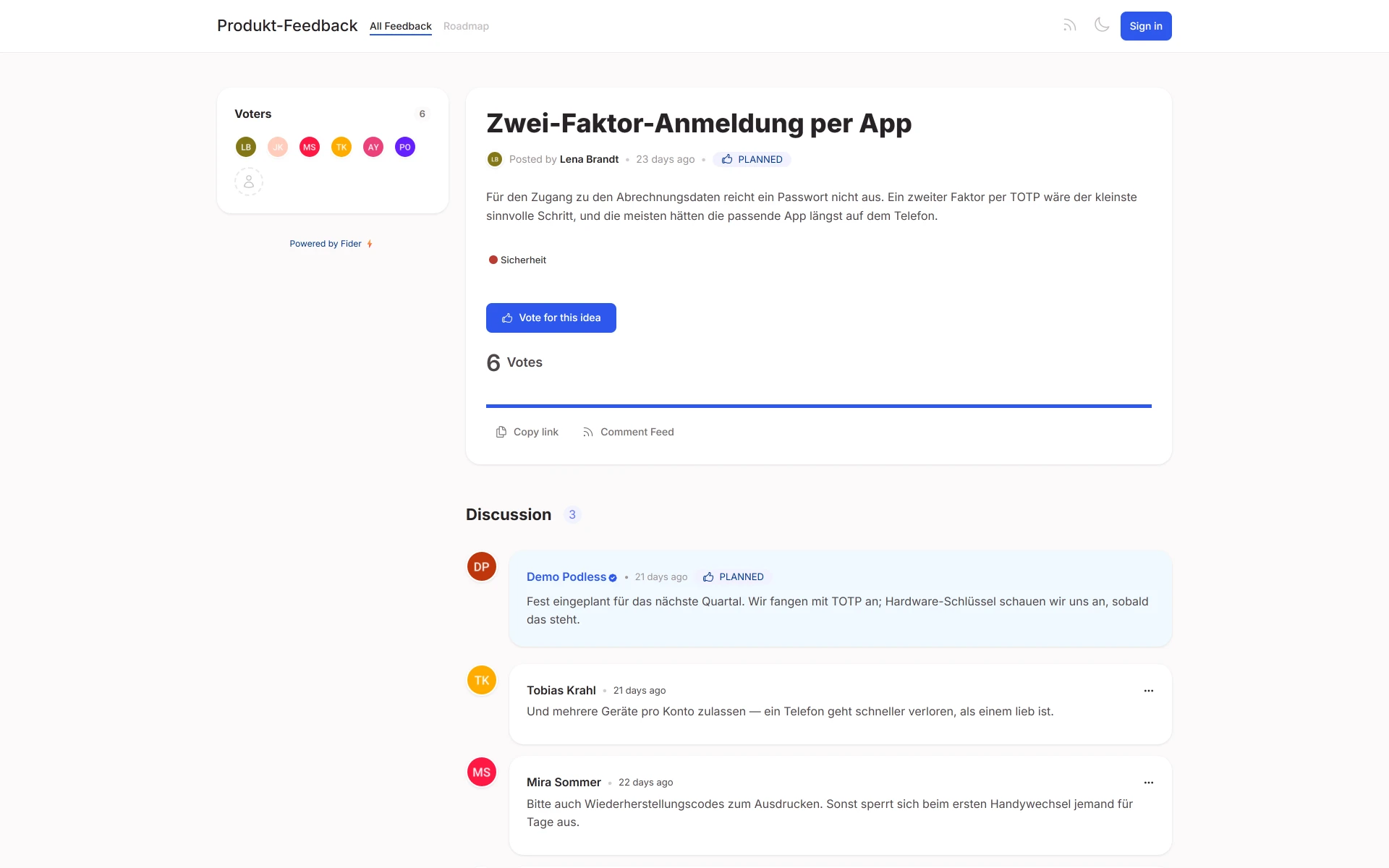Click Mira Sommer's 22 days ago timestamp
Screen dimensions: 1389x868
tap(646, 782)
